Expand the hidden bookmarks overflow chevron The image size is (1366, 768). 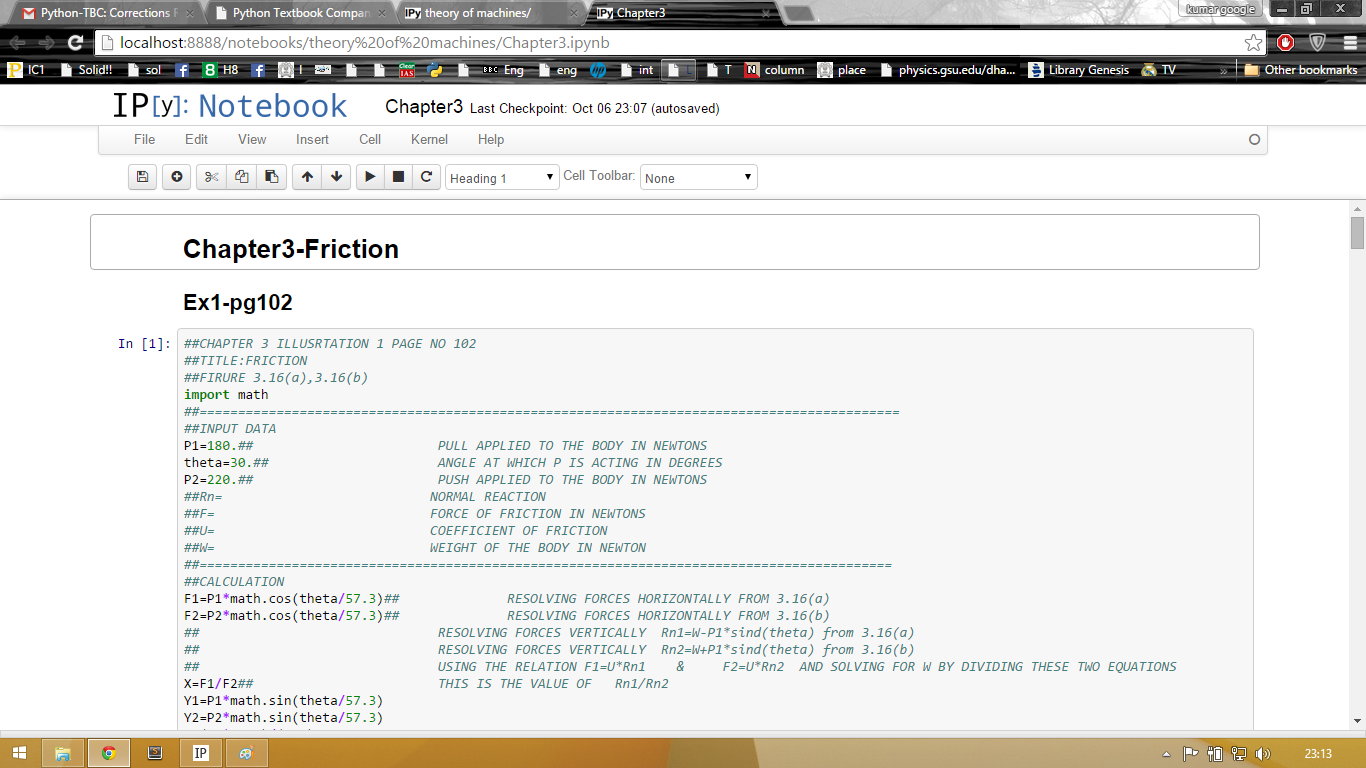[1223, 70]
